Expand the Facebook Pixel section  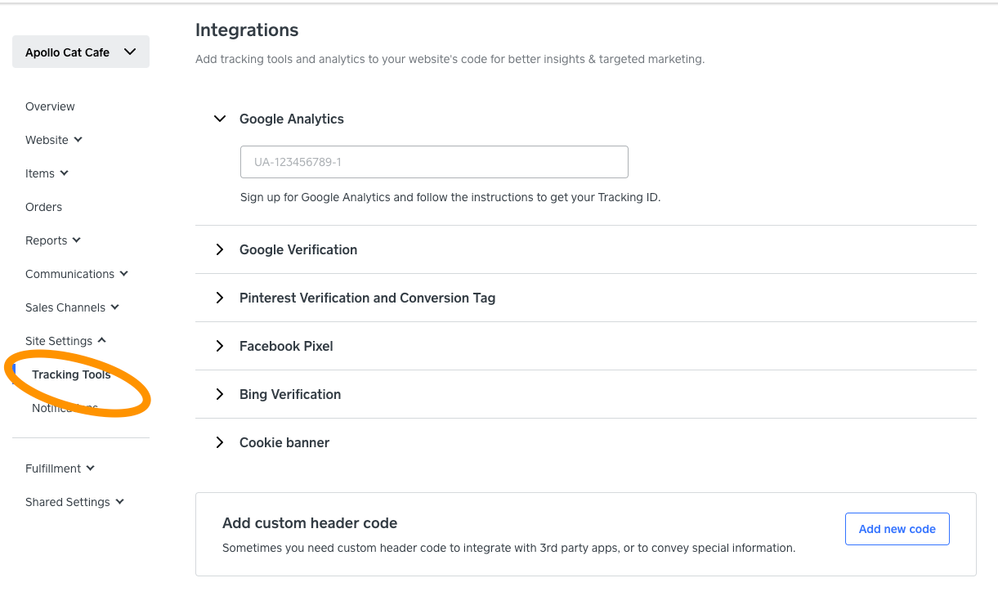(x=220, y=346)
